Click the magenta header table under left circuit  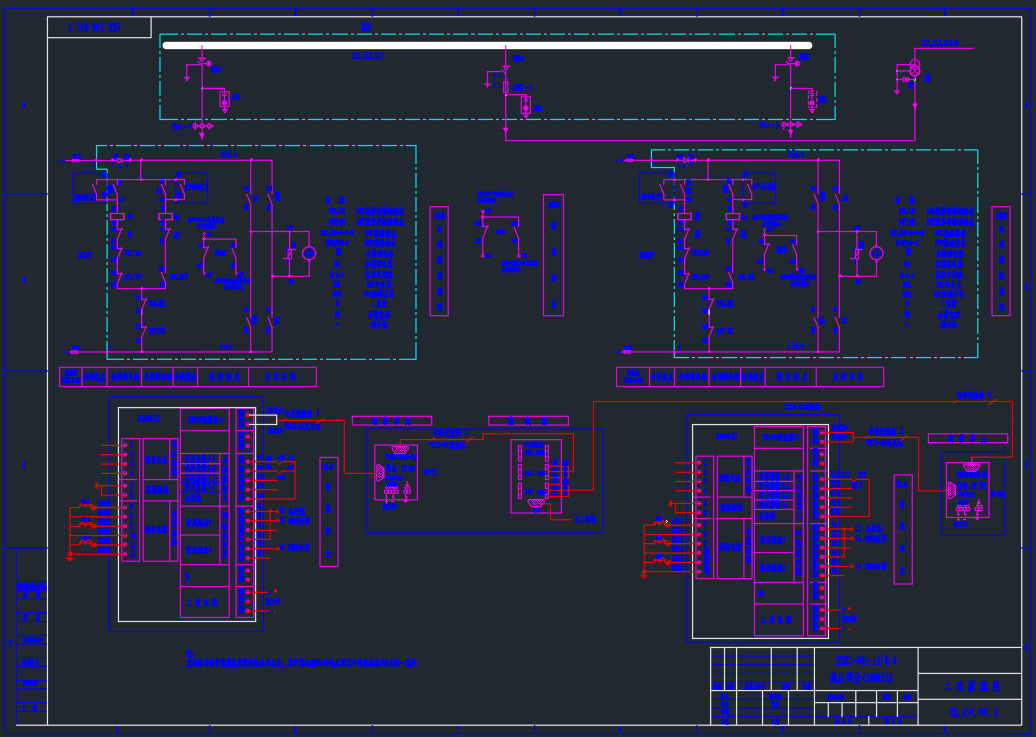click(188, 377)
